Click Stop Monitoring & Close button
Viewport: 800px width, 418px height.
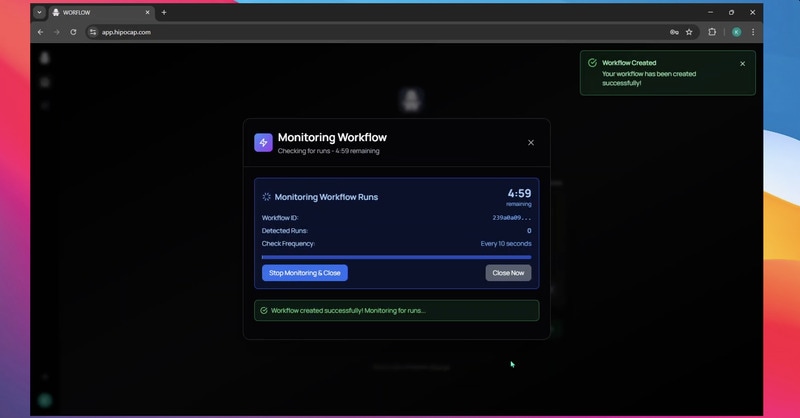coord(305,273)
